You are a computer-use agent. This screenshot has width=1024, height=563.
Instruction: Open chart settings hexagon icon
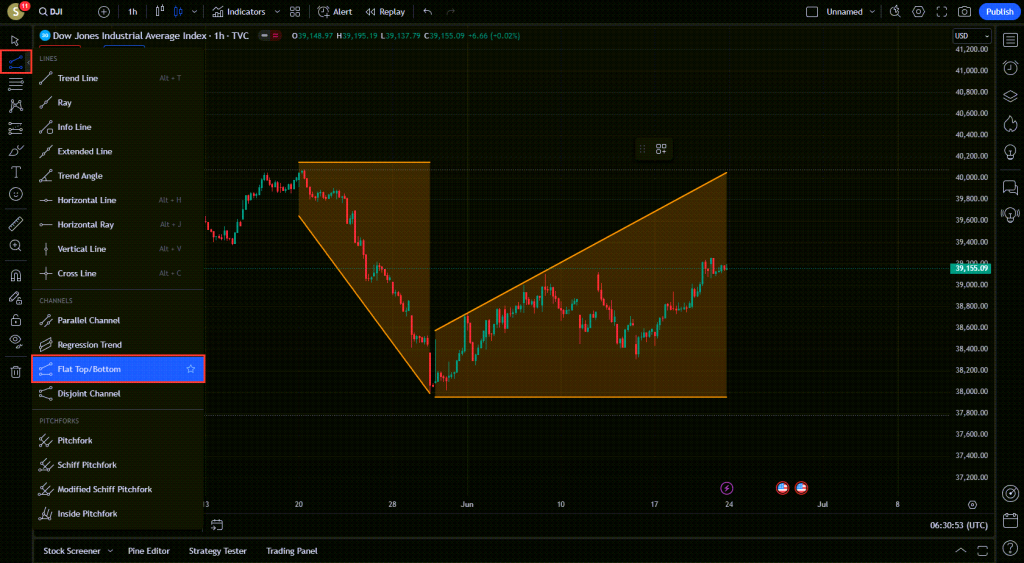(919, 12)
